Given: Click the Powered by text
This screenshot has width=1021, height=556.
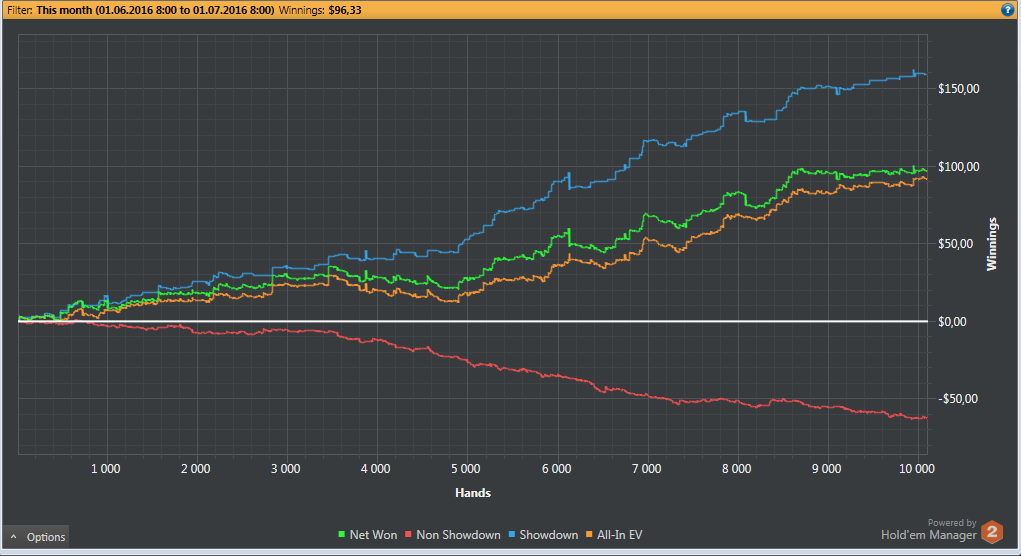Looking at the screenshot, I should tap(952, 523).
